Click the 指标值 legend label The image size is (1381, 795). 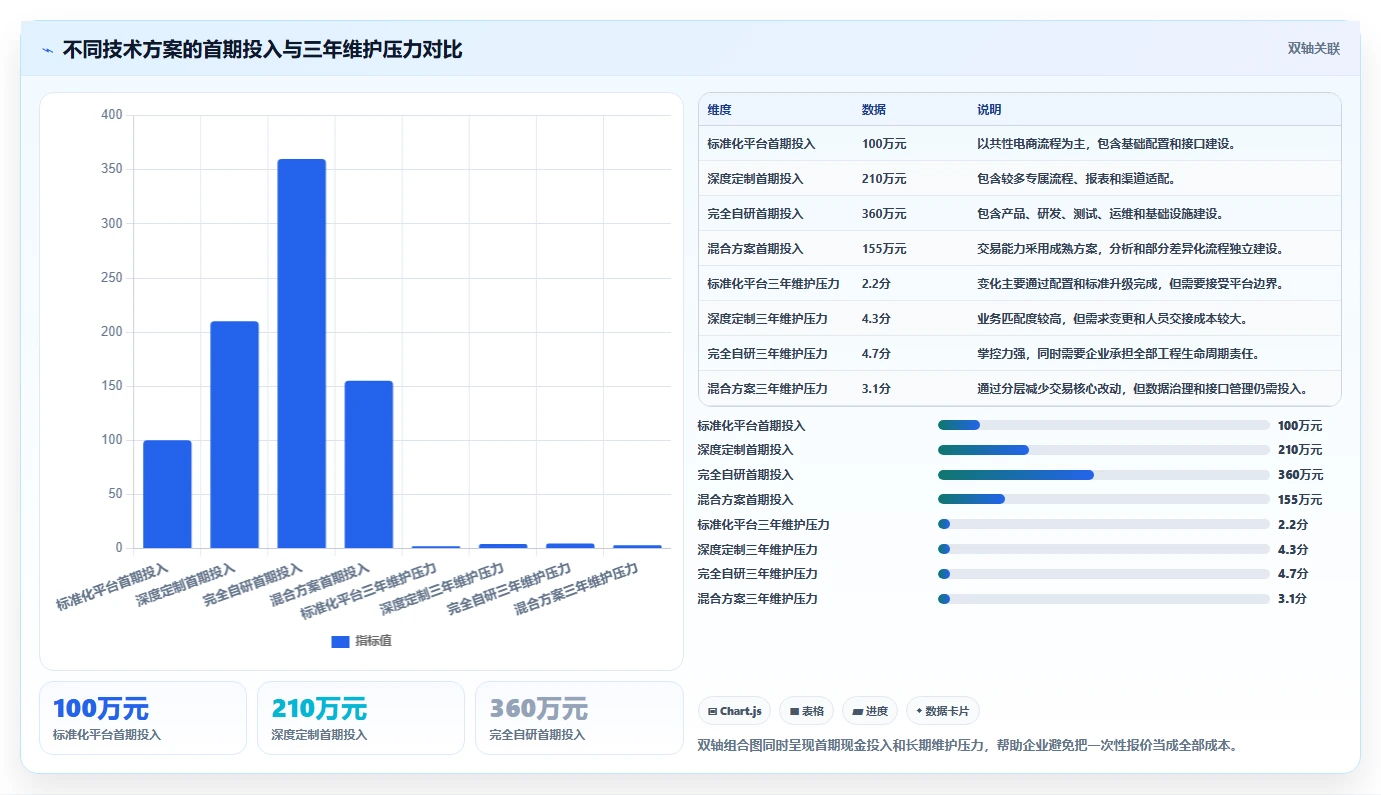(373, 641)
